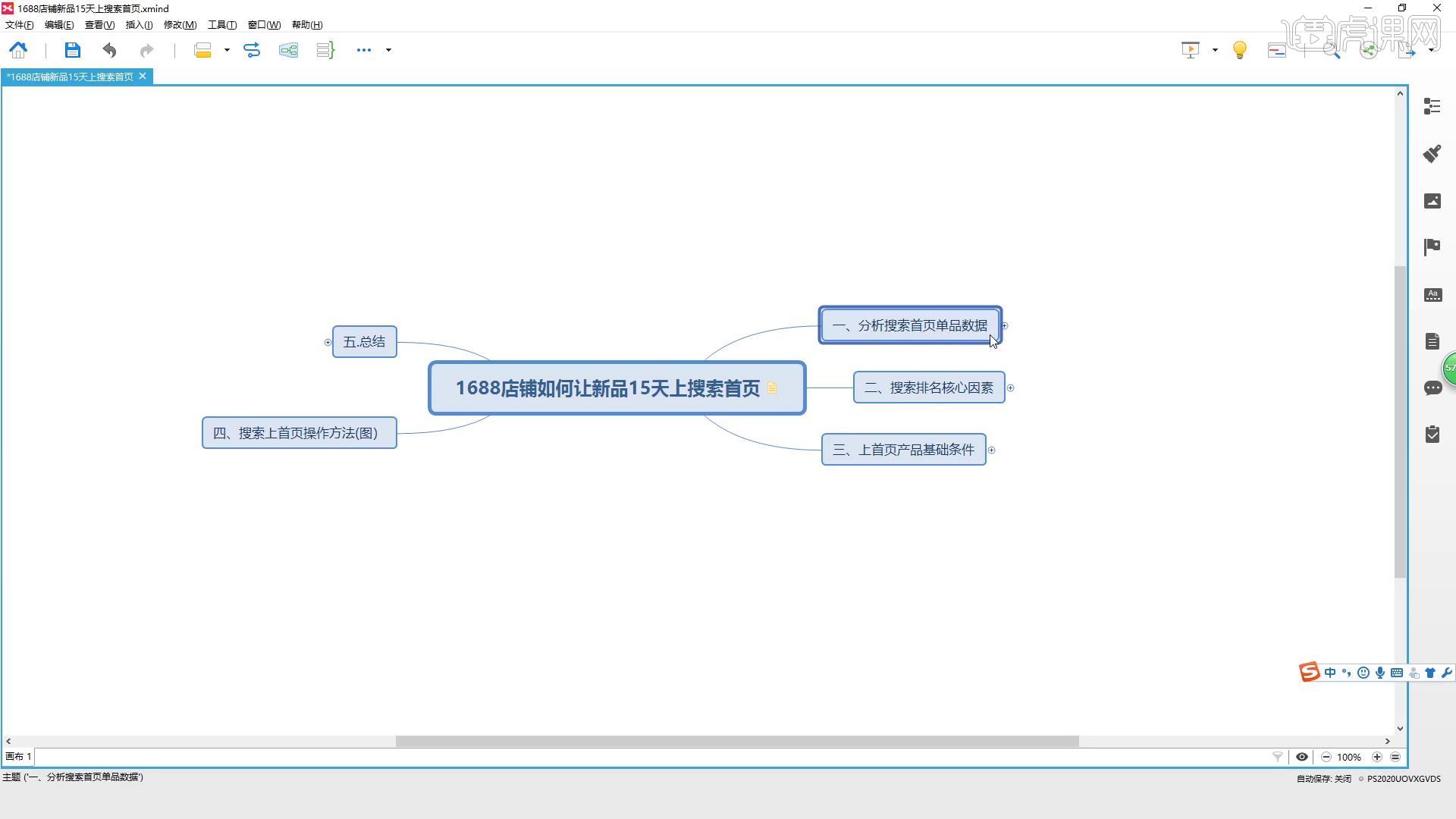Screen dimensions: 1456x819
Task: Activate Sogou voice input microphone
Action: (x=1380, y=673)
